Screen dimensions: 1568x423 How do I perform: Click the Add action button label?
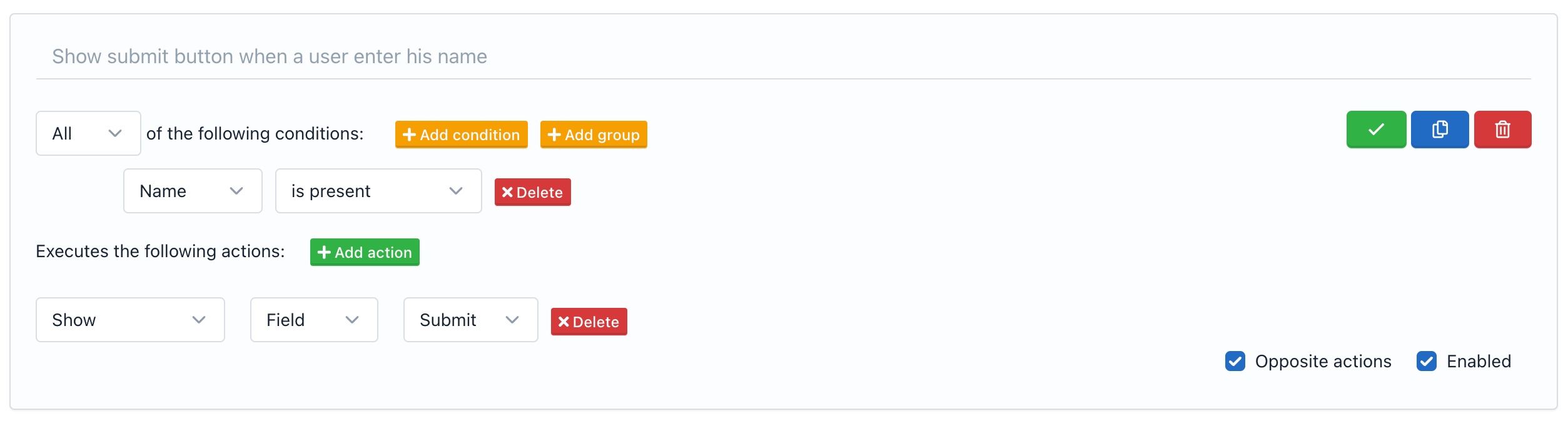pos(373,252)
